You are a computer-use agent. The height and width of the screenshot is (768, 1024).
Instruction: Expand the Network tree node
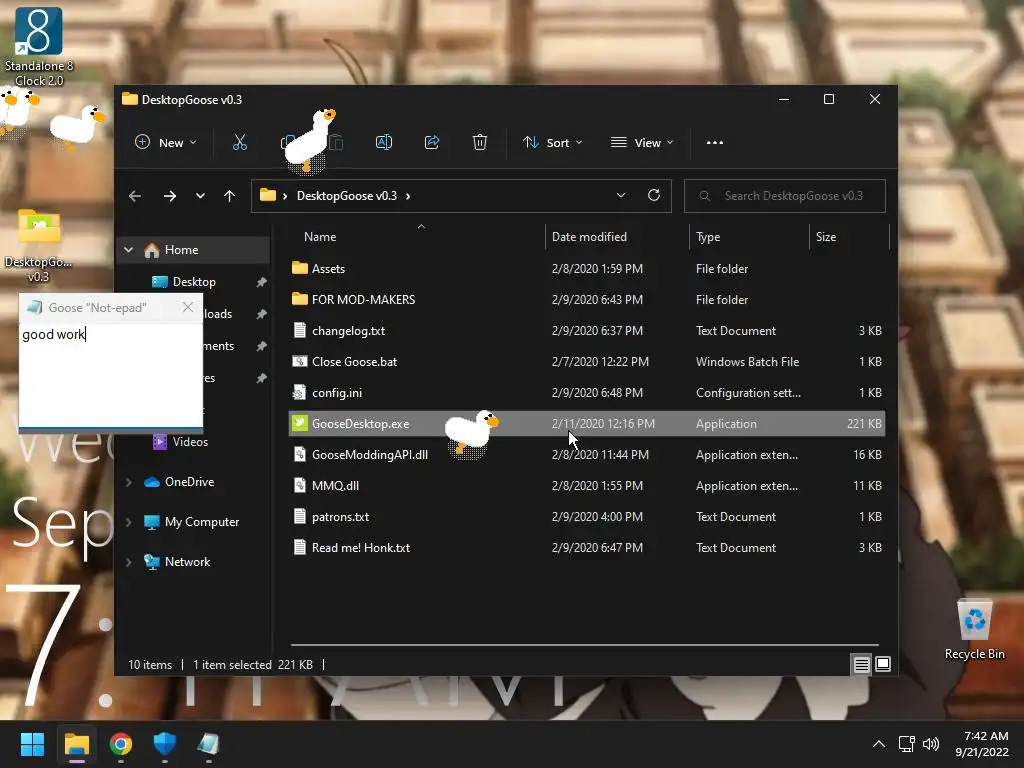pos(129,562)
